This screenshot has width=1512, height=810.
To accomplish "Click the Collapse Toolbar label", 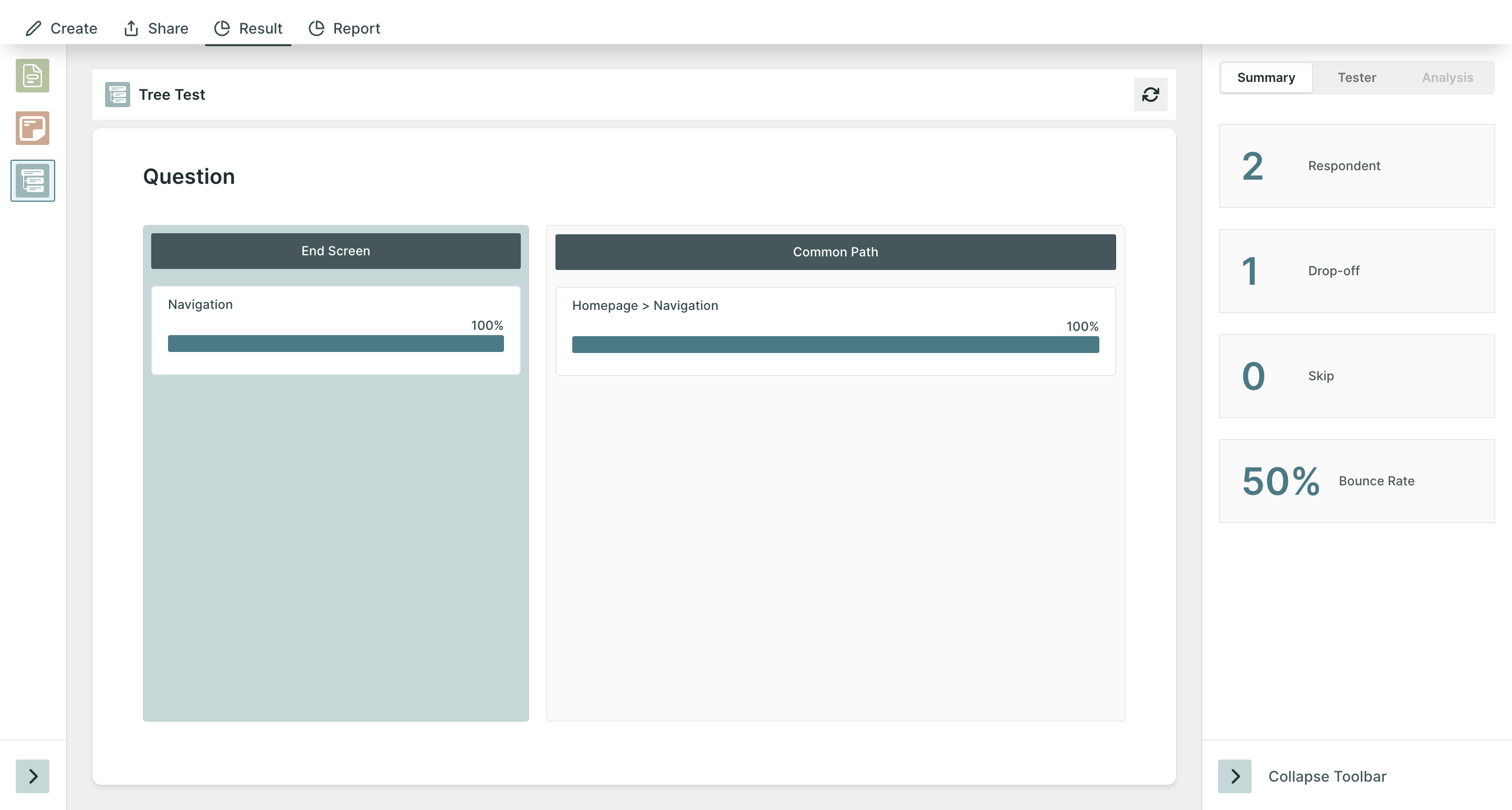I will coord(1327,776).
